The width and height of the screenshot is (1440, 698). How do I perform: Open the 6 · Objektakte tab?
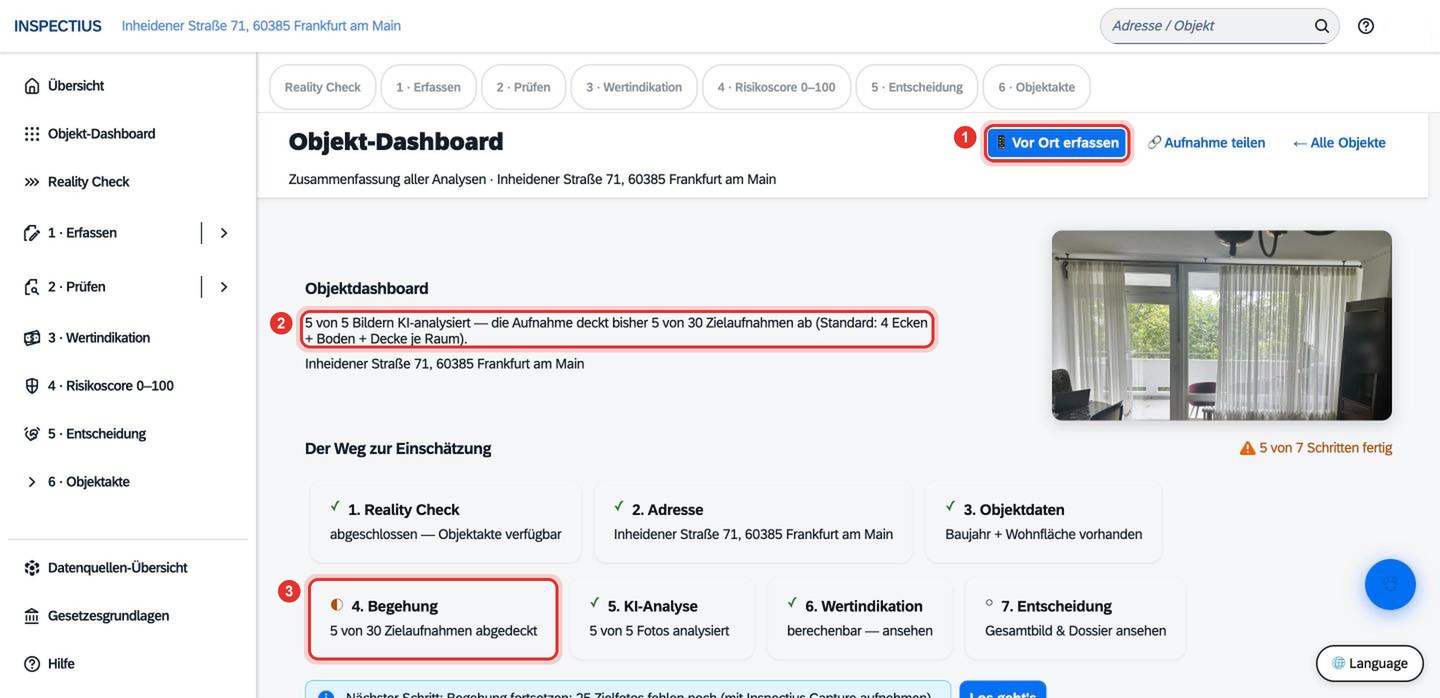click(x=1036, y=87)
